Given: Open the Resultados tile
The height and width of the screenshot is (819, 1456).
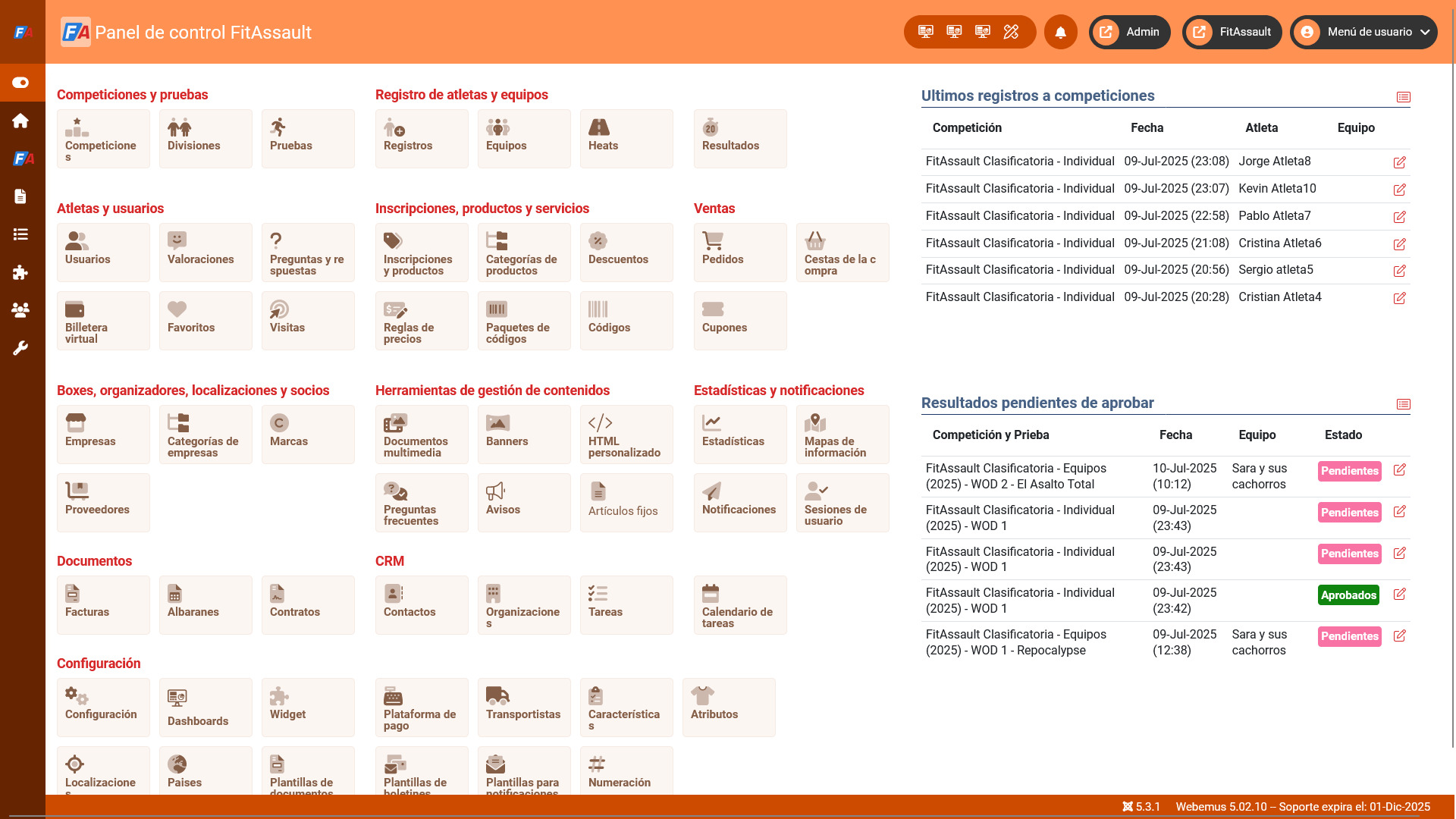Looking at the screenshot, I should (x=740, y=139).
